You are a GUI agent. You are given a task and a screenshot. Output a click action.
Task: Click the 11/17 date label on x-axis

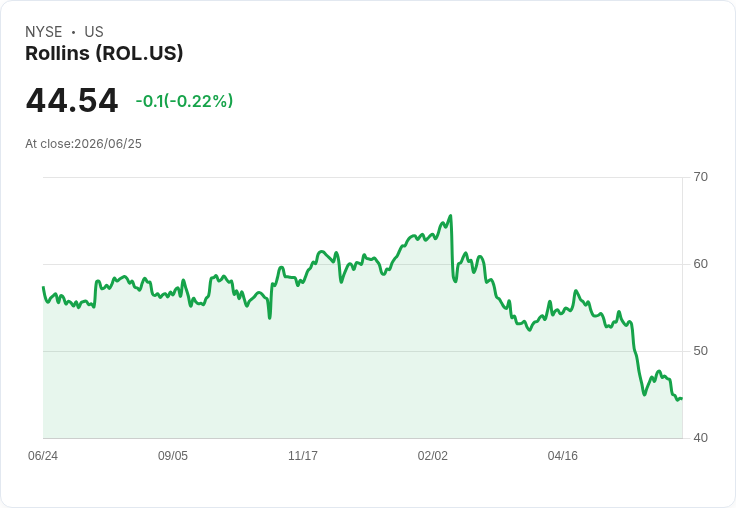[303, 455]
